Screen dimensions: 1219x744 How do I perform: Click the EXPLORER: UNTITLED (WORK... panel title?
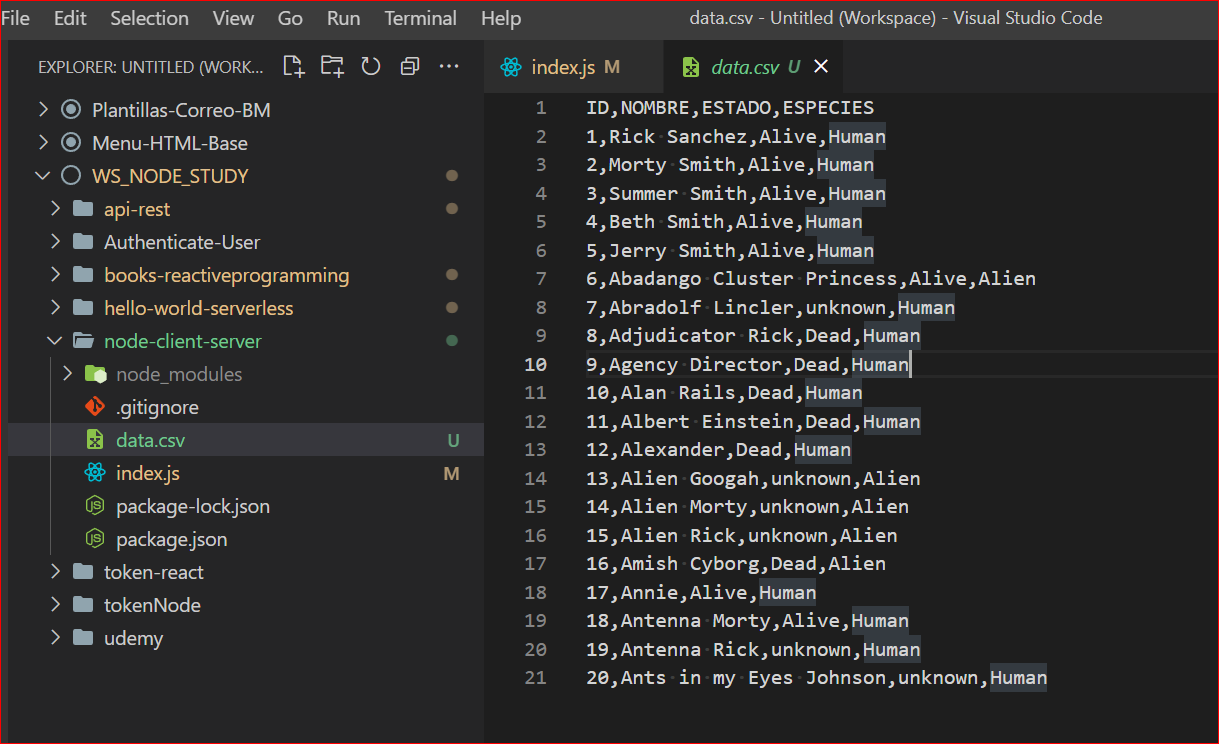[151, 67]
